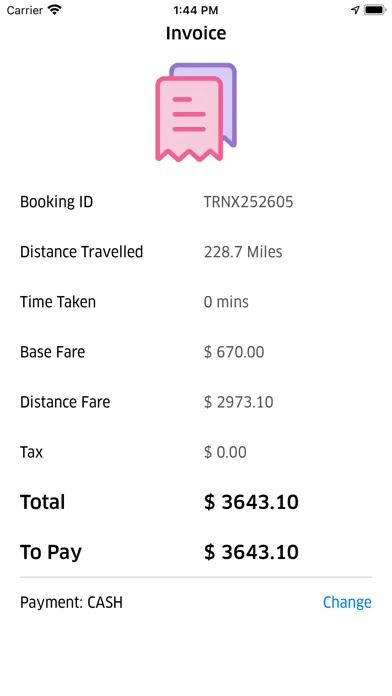392x696 pixels.
Task: Tap the To Pay amount value
Action: [251, 552]
